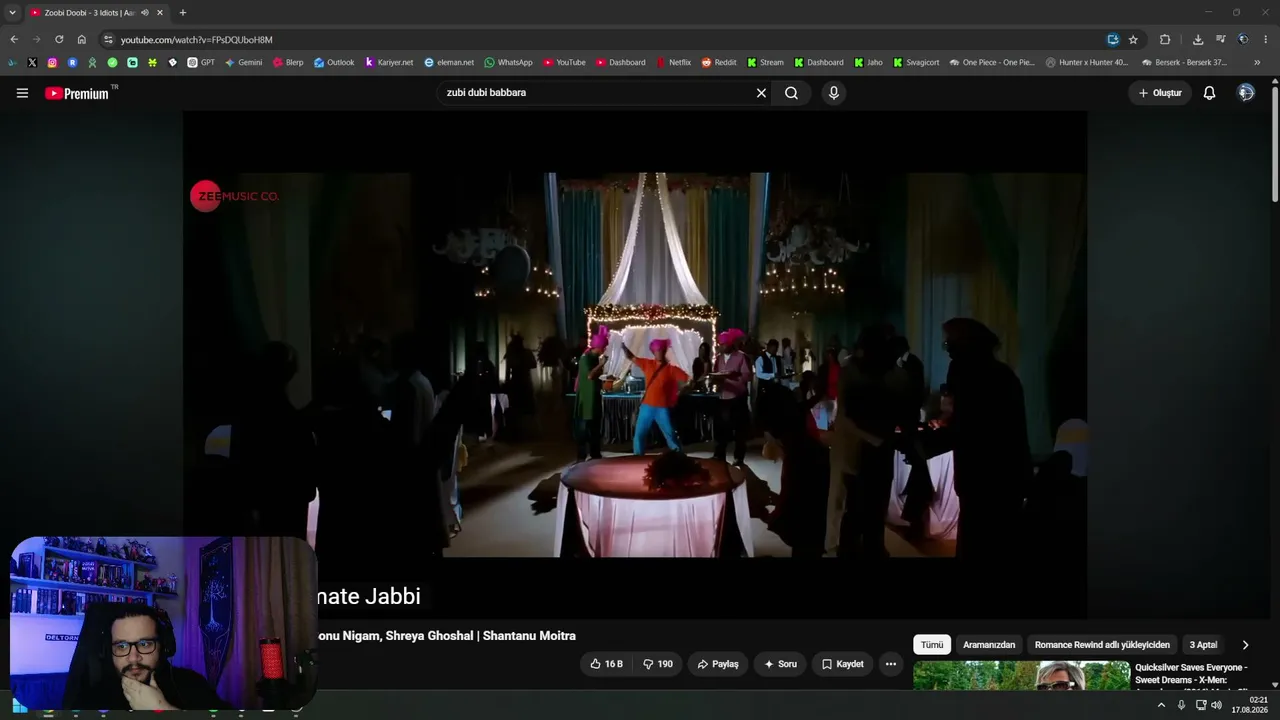Save the video with Kaydet

tap(842, 664)
